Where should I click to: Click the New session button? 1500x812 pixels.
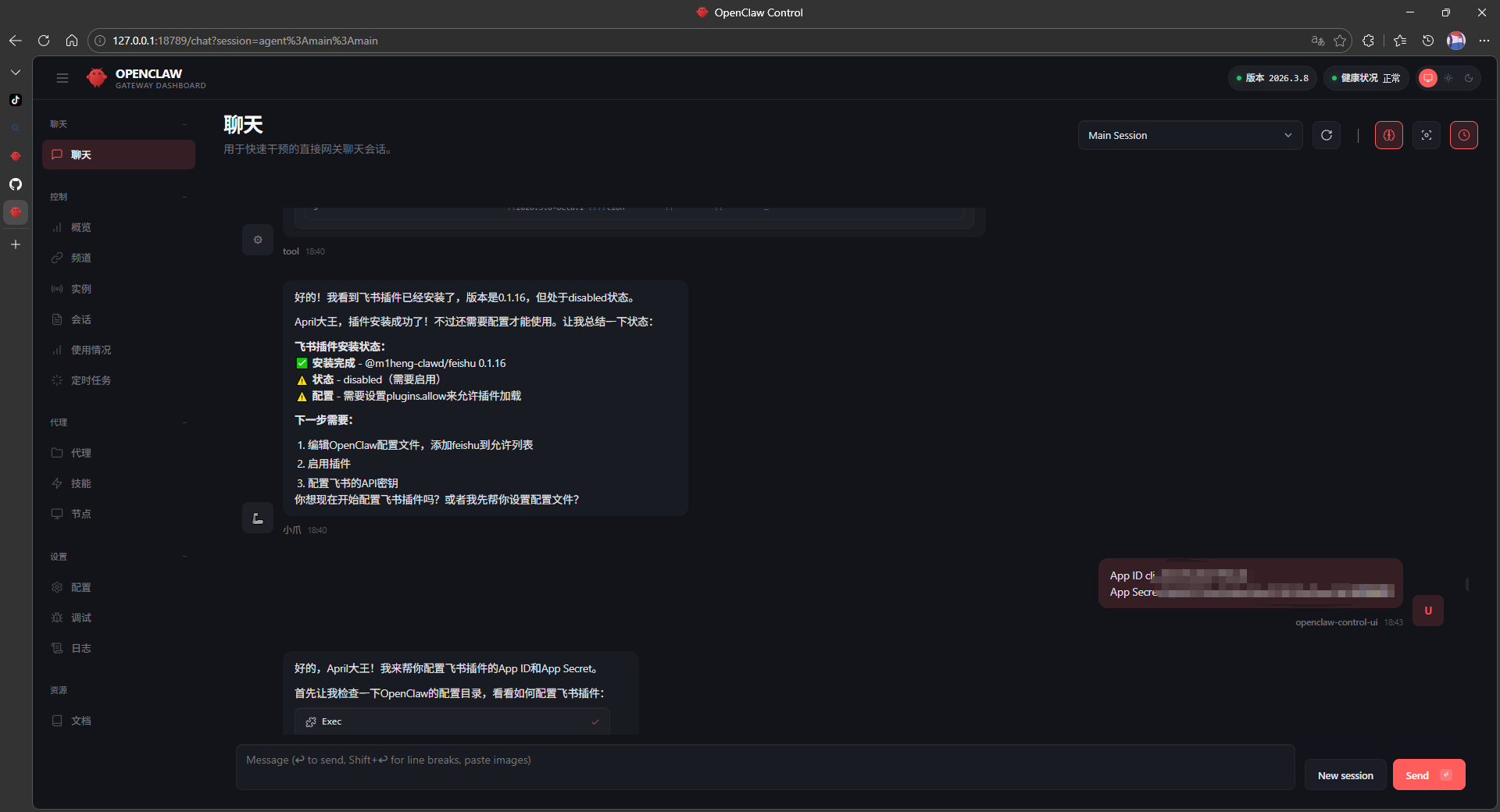coord(1345,775)
